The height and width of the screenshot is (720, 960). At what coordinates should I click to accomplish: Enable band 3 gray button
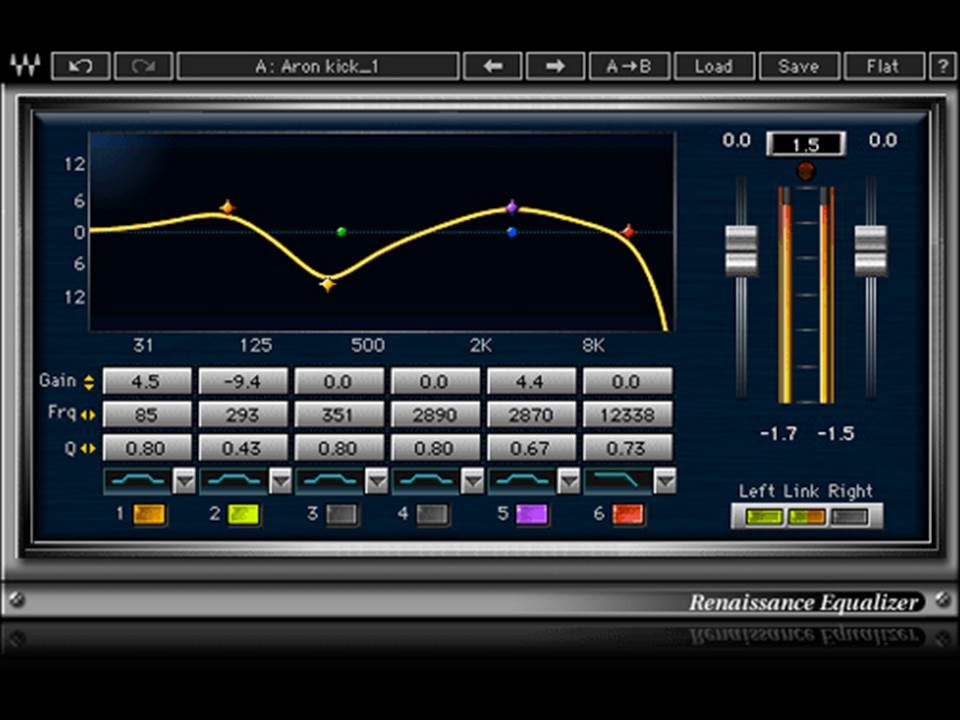pyautogui.click(x=342, y=514)
